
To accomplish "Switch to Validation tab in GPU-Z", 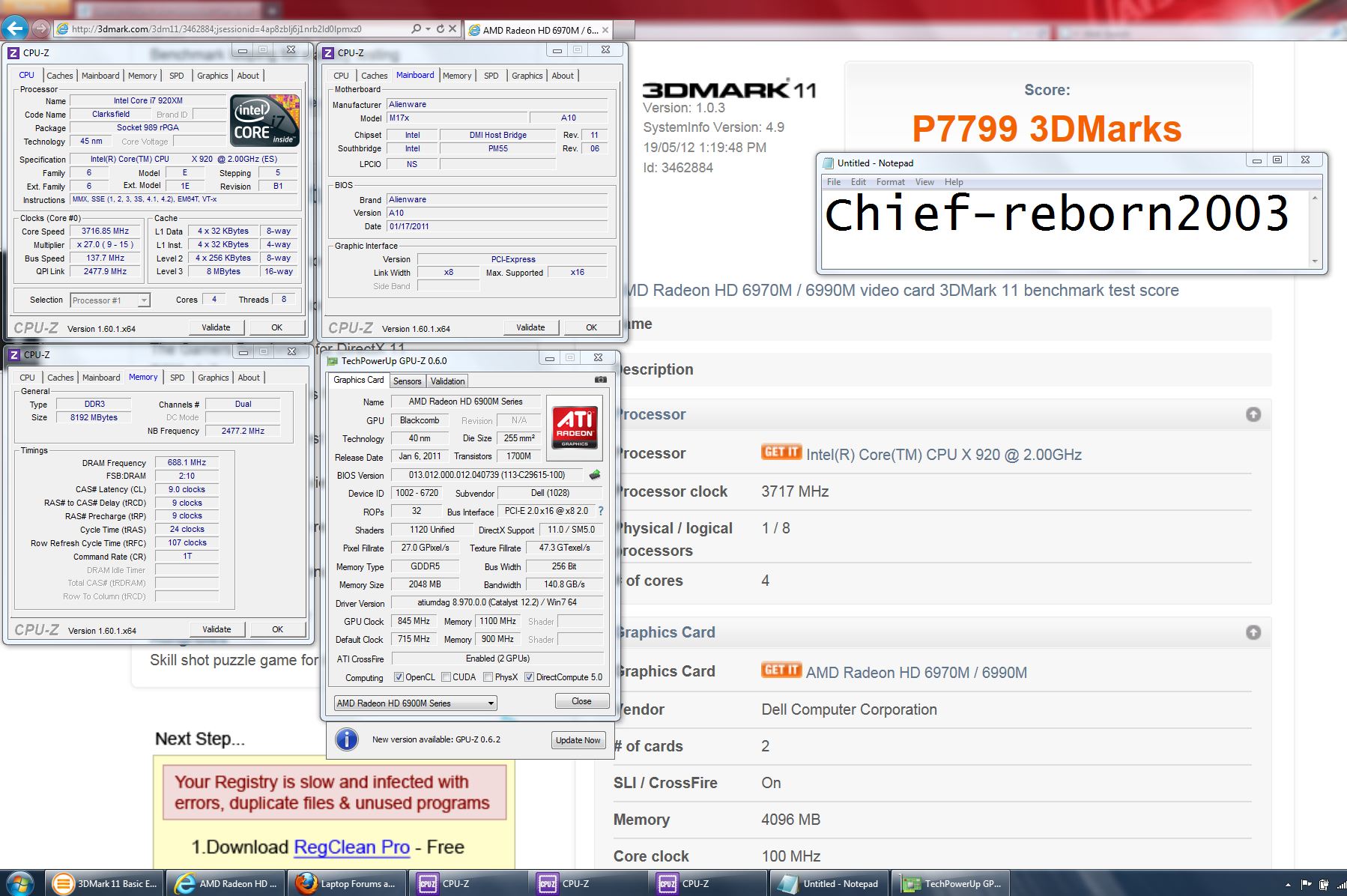I will coord(447,381).
